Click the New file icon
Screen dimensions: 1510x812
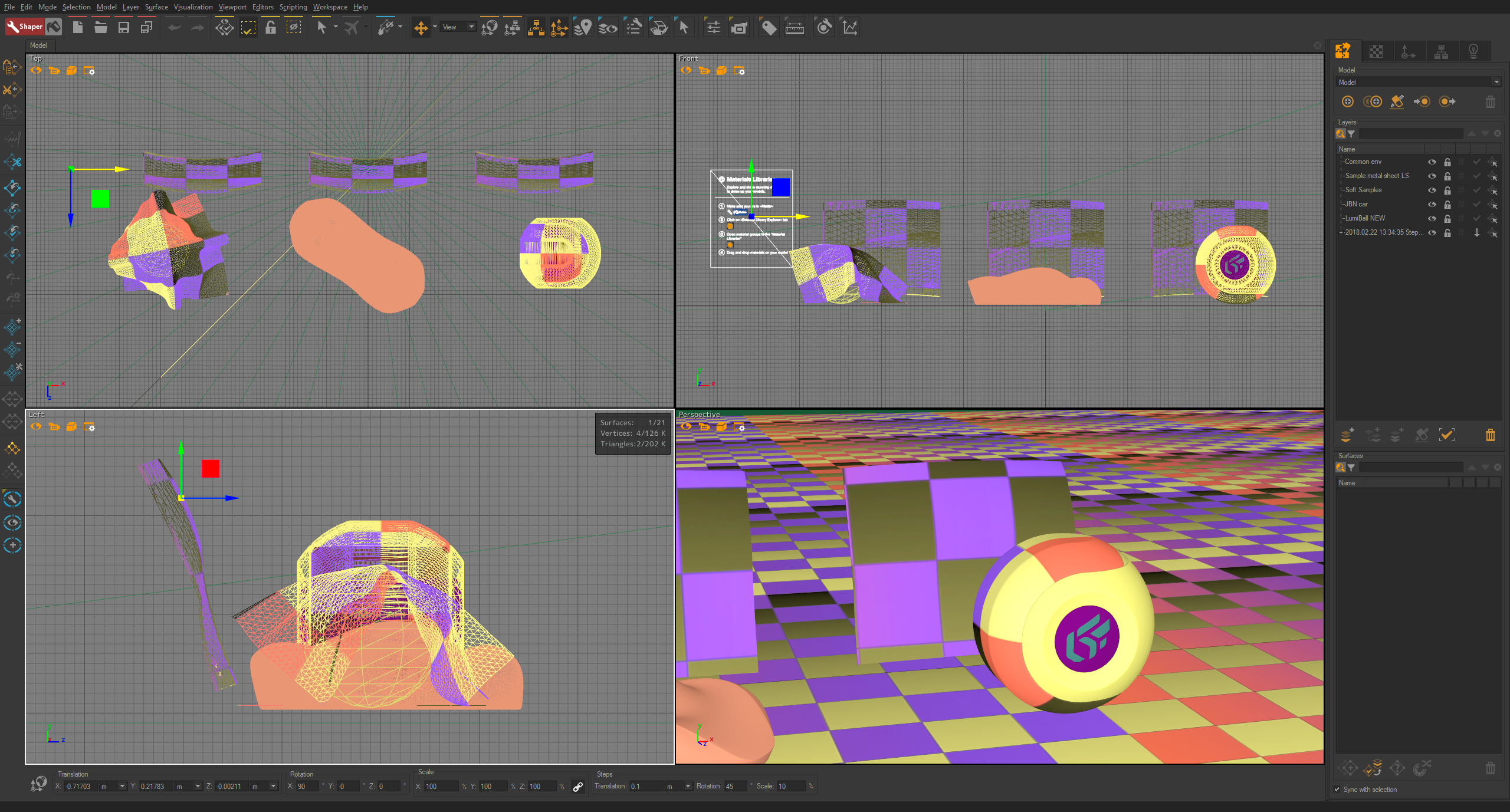[77, 27]
